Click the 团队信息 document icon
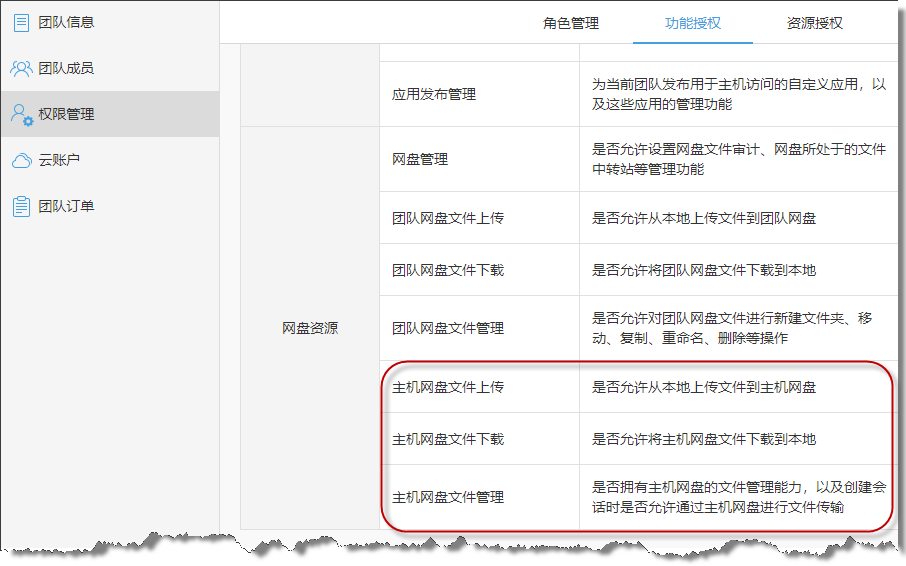906x566 pixels. coord(21,22)
